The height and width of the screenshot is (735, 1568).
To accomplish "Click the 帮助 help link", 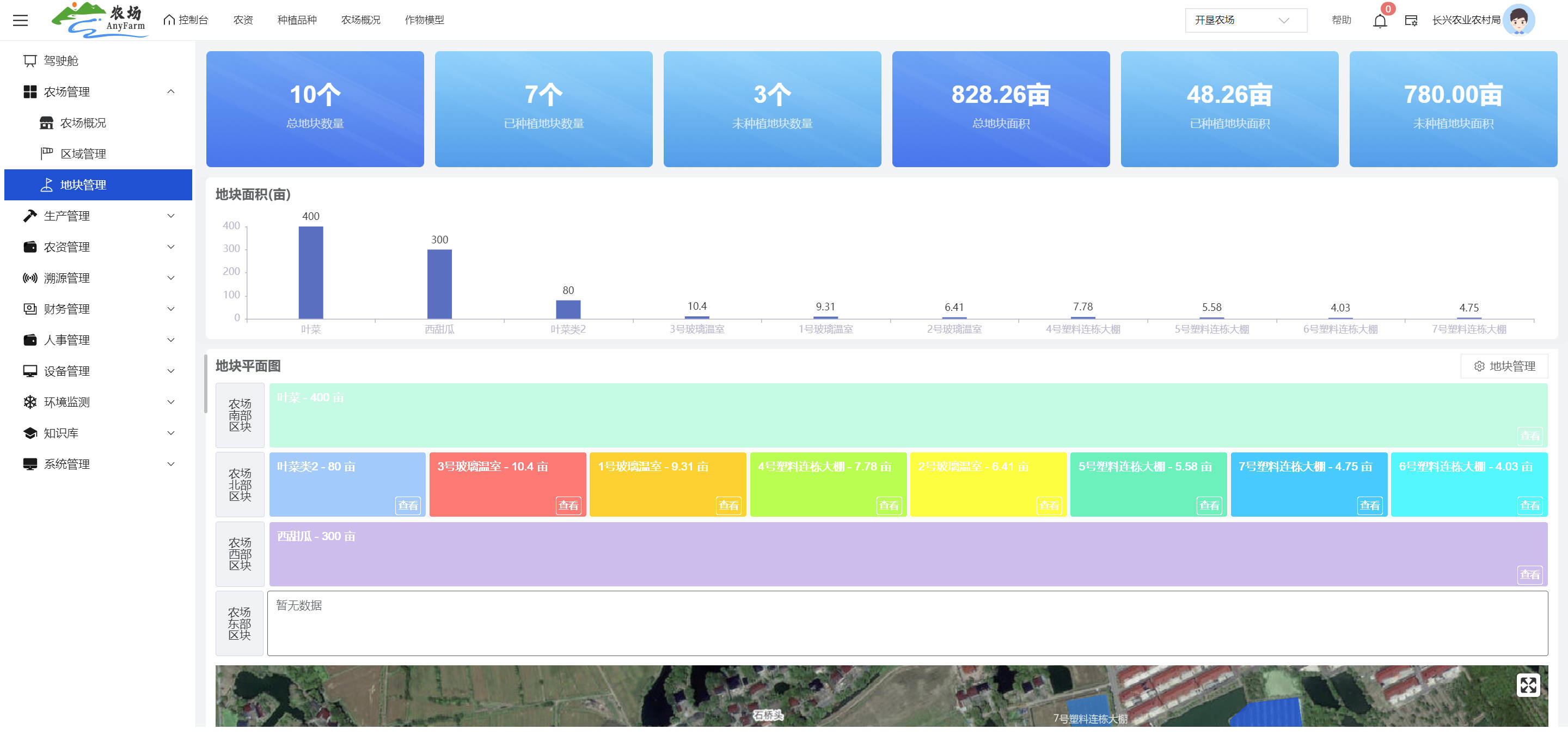I will (1341, 20).
